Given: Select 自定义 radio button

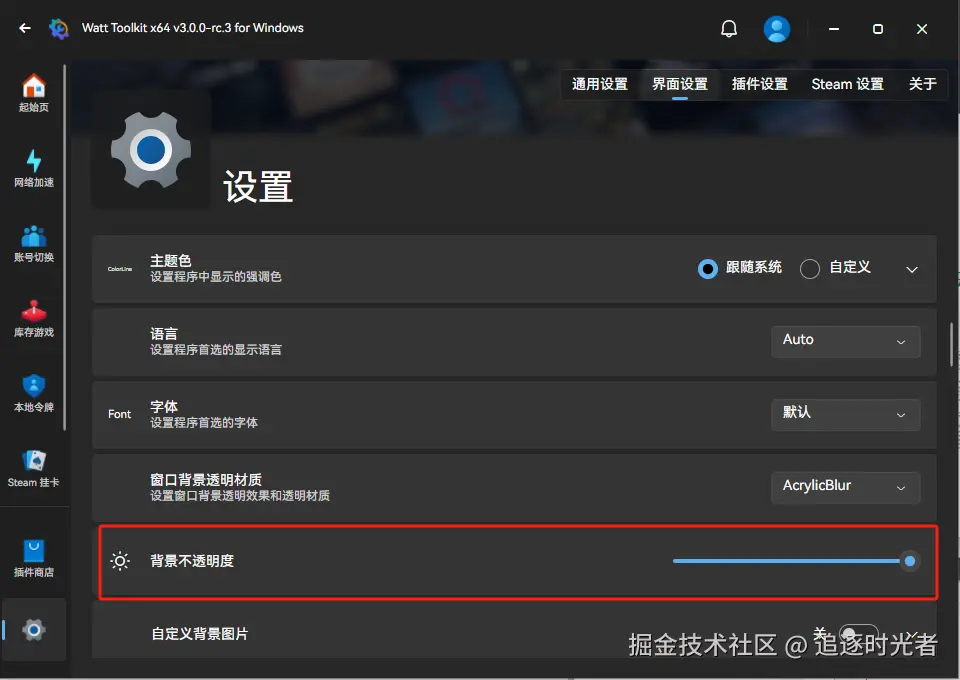Looking at the screenshot, I should pyautogui.click(x=809, y=268).
